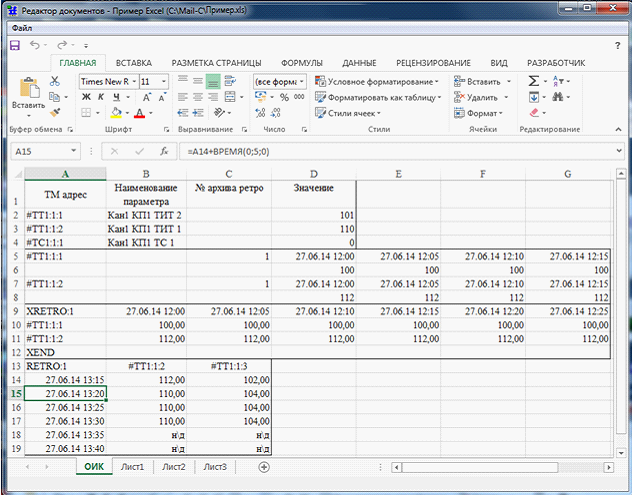Screen dimensions: 632x495
Task: Click the font color red A swatch
Action: [138, 113]
